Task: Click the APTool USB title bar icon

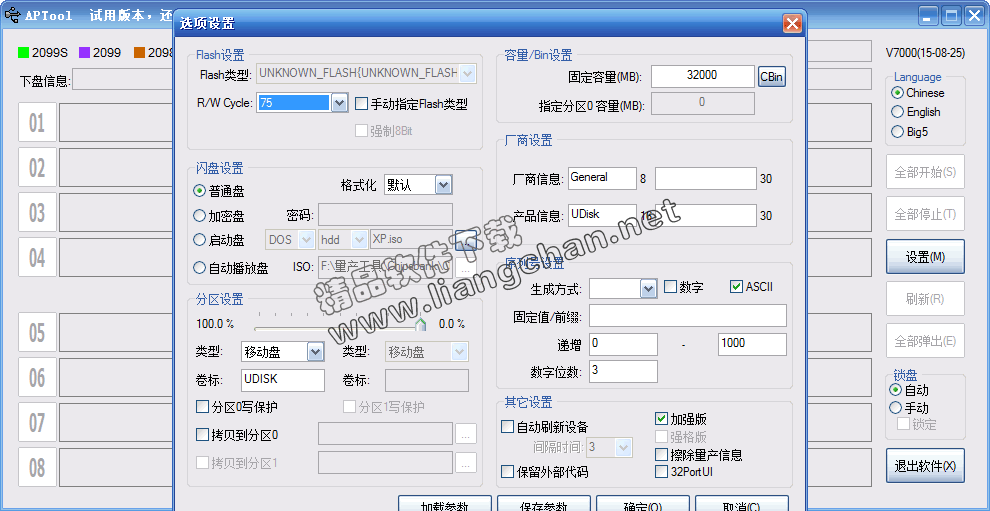Action: (11, 16)
